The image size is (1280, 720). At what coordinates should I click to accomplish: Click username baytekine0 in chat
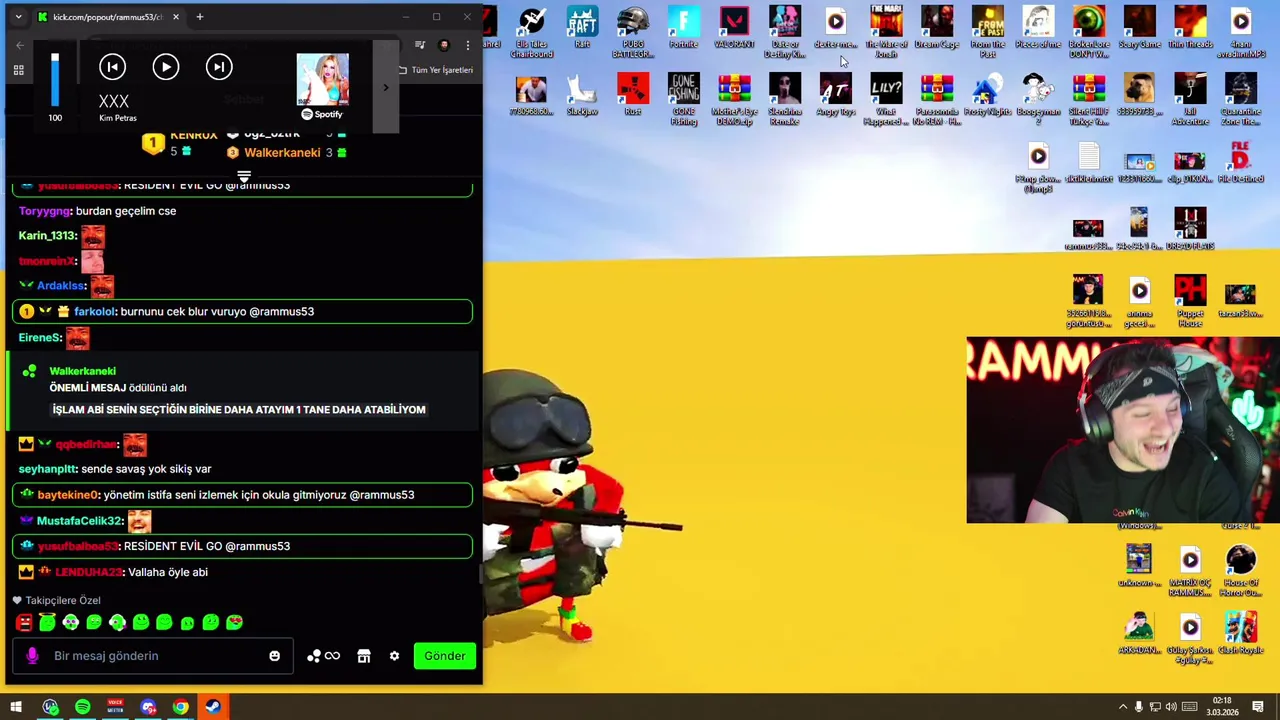[69, 494]
